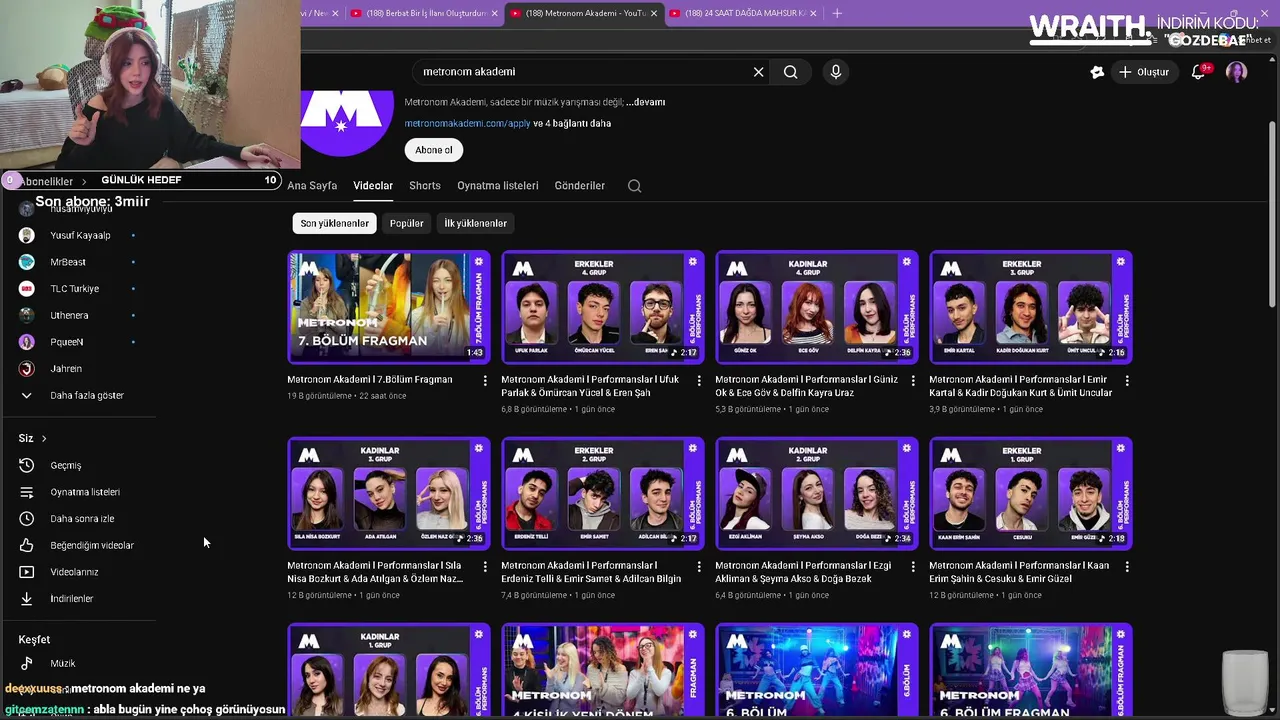Open Uthenera subscription channel

click(x=78, y=315)
